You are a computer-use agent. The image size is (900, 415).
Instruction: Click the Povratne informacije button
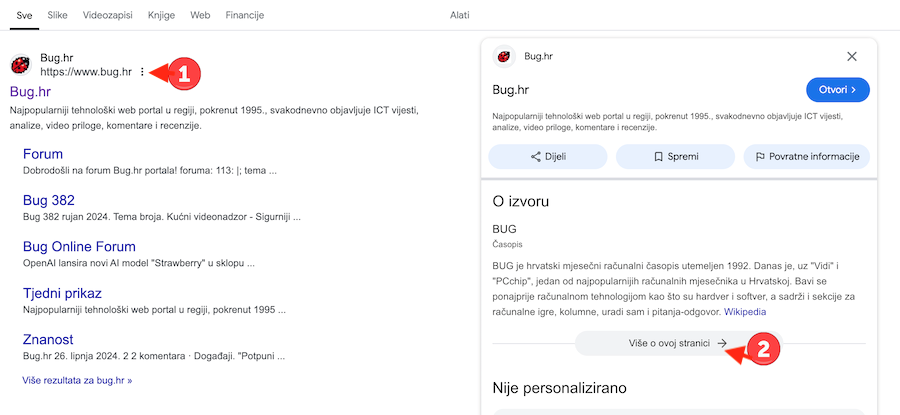click(x=806, y=157)
